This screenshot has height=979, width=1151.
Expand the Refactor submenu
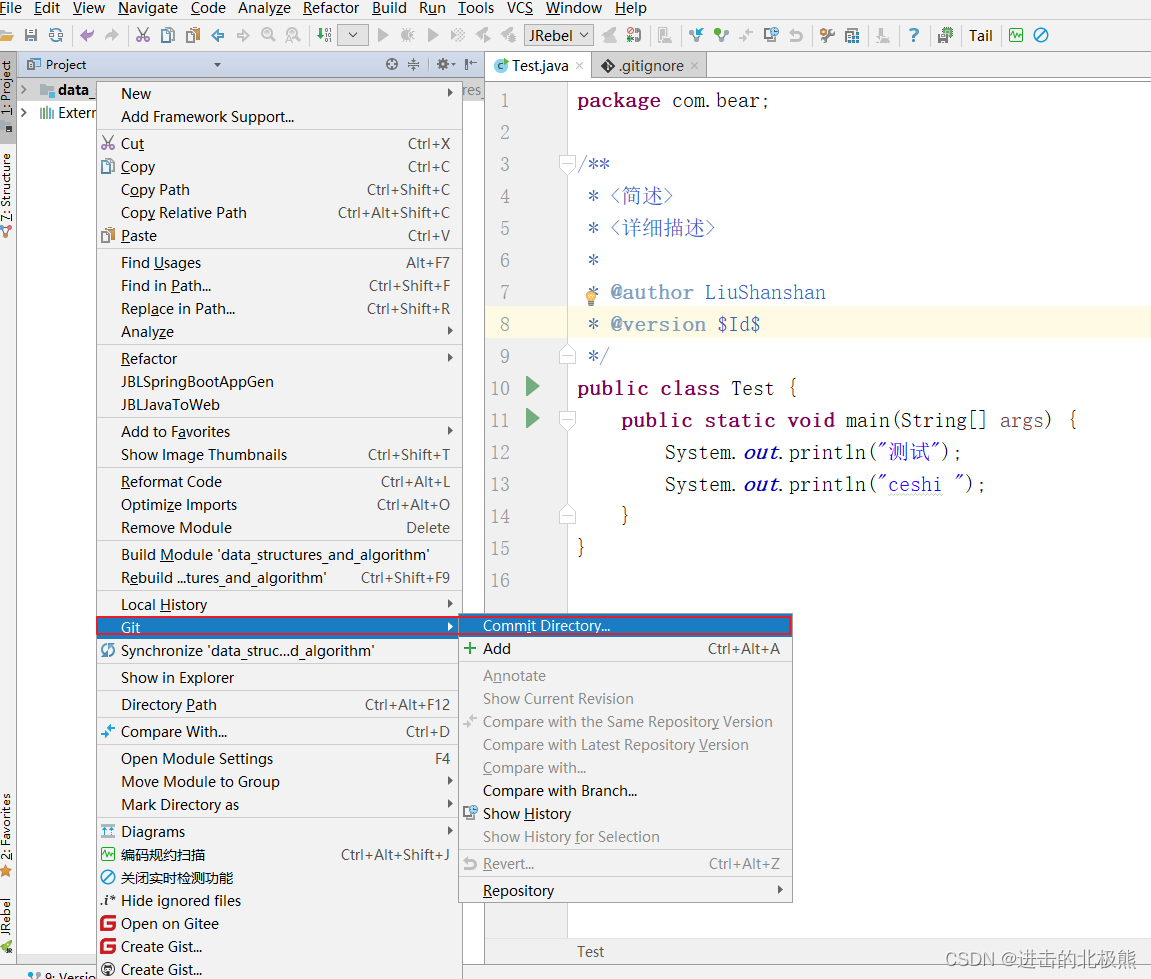click(x=279, y=358)
